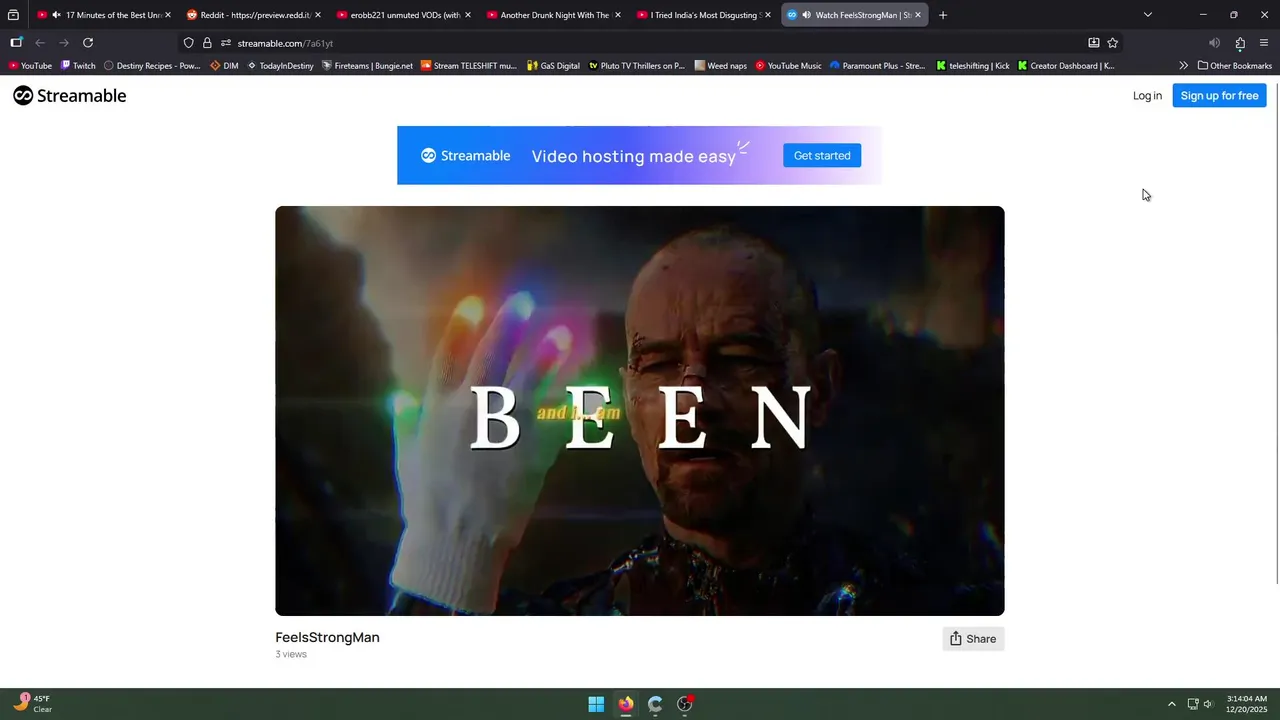Open the GaS Digital bookmark
The height and width of the screenshot is (720, 1280).
[x=553, y=66]
